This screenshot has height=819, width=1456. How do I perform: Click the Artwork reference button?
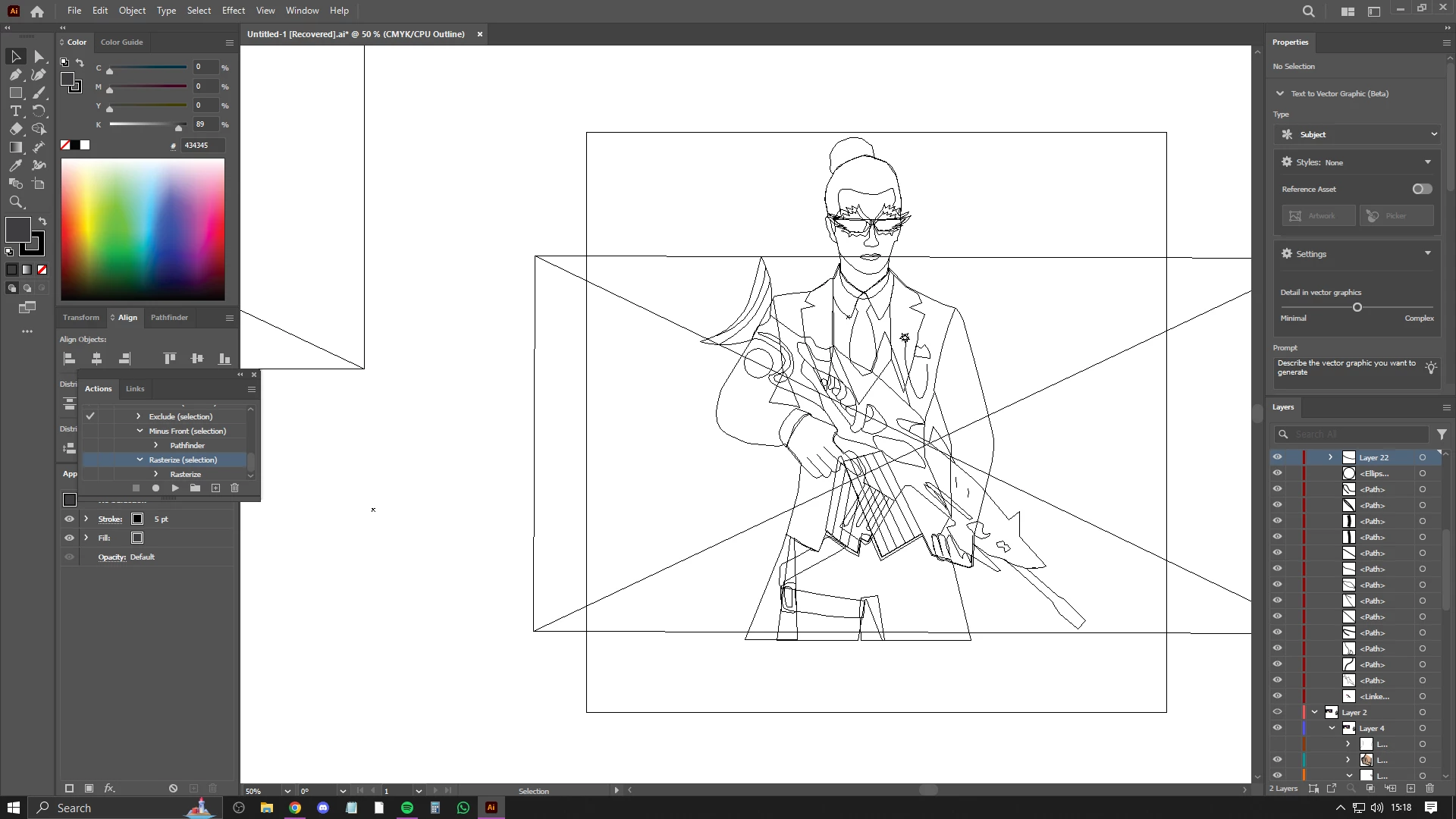1318,216
